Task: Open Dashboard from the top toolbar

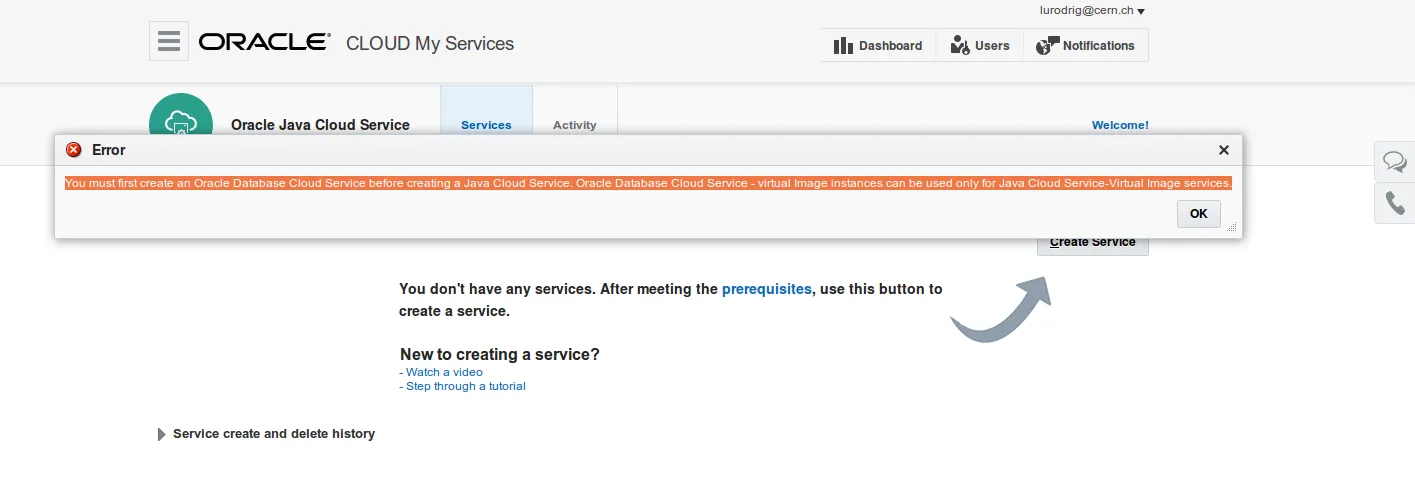Action: tap(878, 45)
